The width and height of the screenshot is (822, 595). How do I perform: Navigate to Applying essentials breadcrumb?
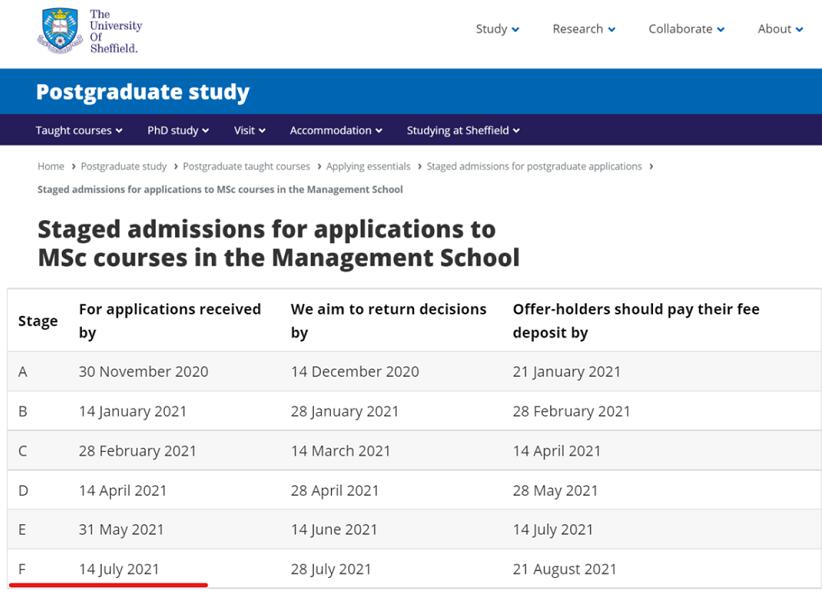pyautogui.click(x=368, y=166)
